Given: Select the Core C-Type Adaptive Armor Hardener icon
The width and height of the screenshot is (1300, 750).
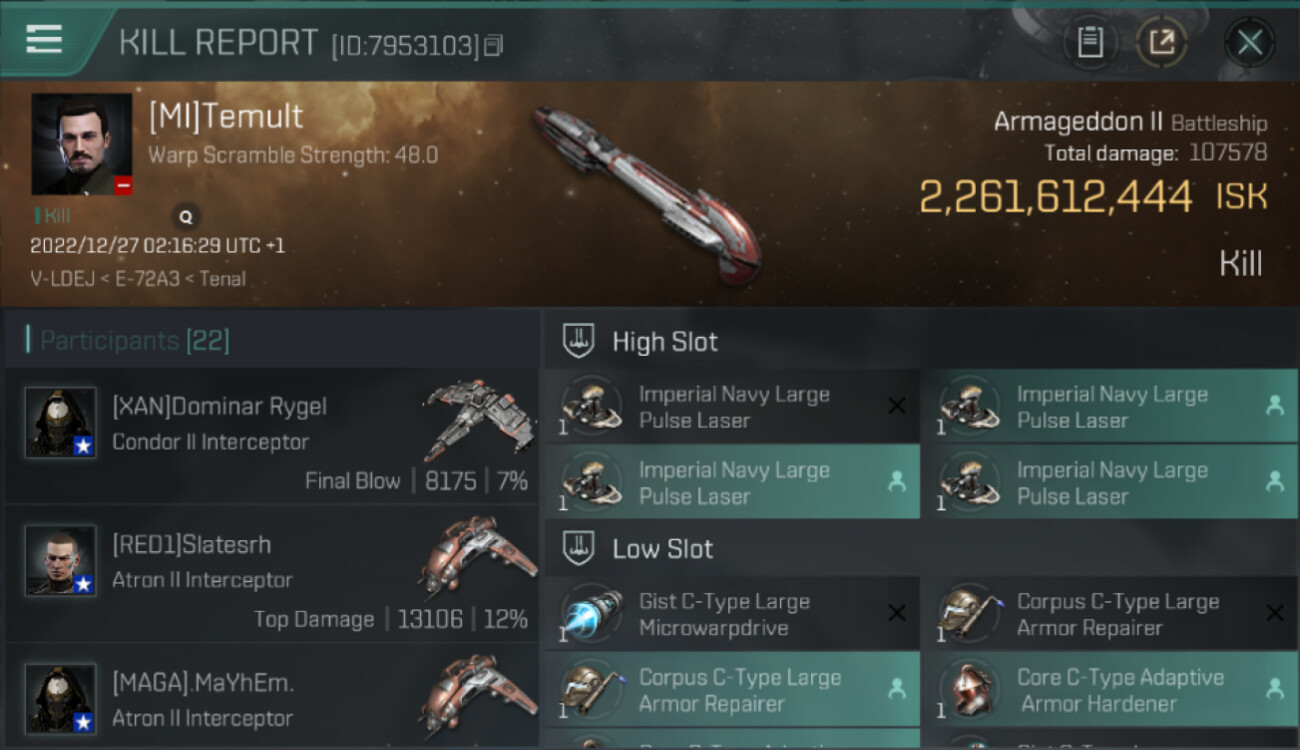Looking at the screenshot, I should pos(968,690).
